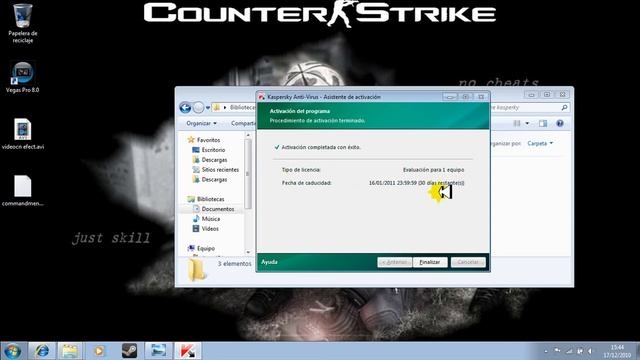Click the blue help icon in Explorer
This screenshot has width=640, height=360.
(560, 123)
